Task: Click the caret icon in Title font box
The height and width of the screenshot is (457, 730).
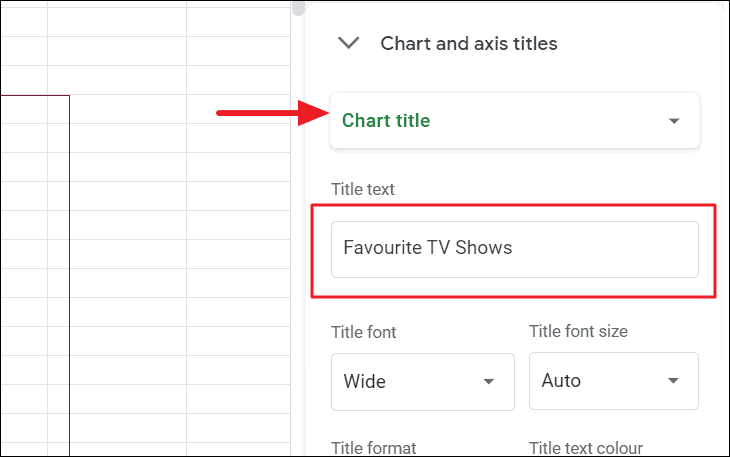Action: pyautogui.click(x=489, y=381)
